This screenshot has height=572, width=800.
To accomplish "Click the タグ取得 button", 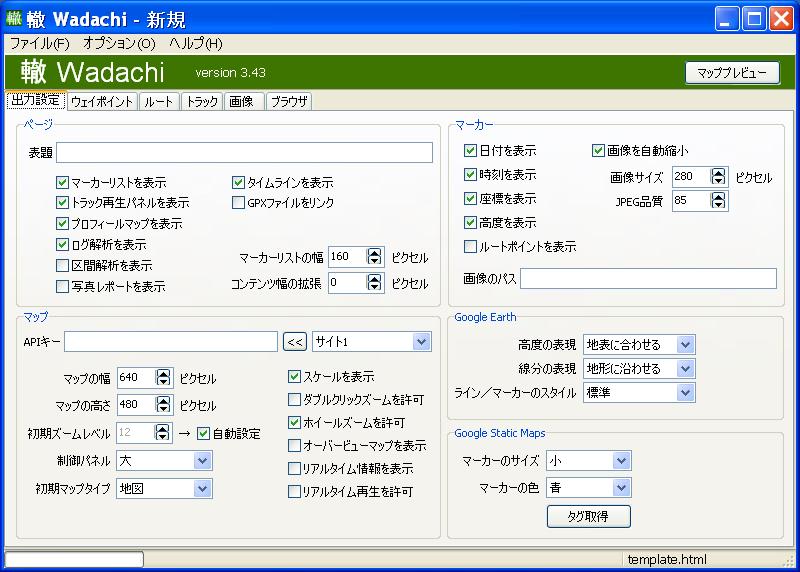I will point(589,516).
